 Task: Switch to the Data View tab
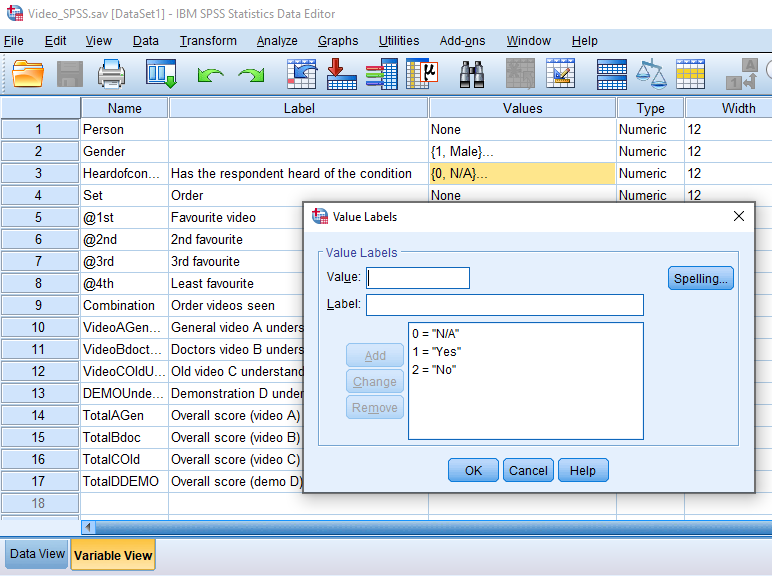click(37, 554)
